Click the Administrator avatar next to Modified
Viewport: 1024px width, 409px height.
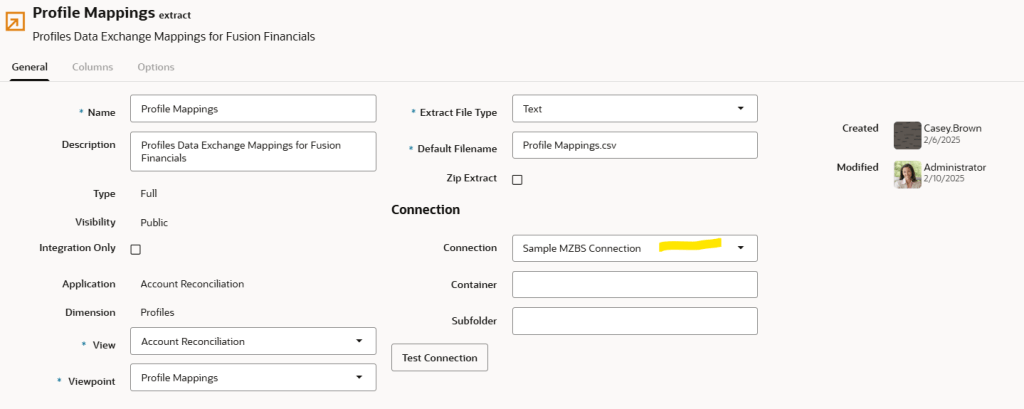point(907,174)
